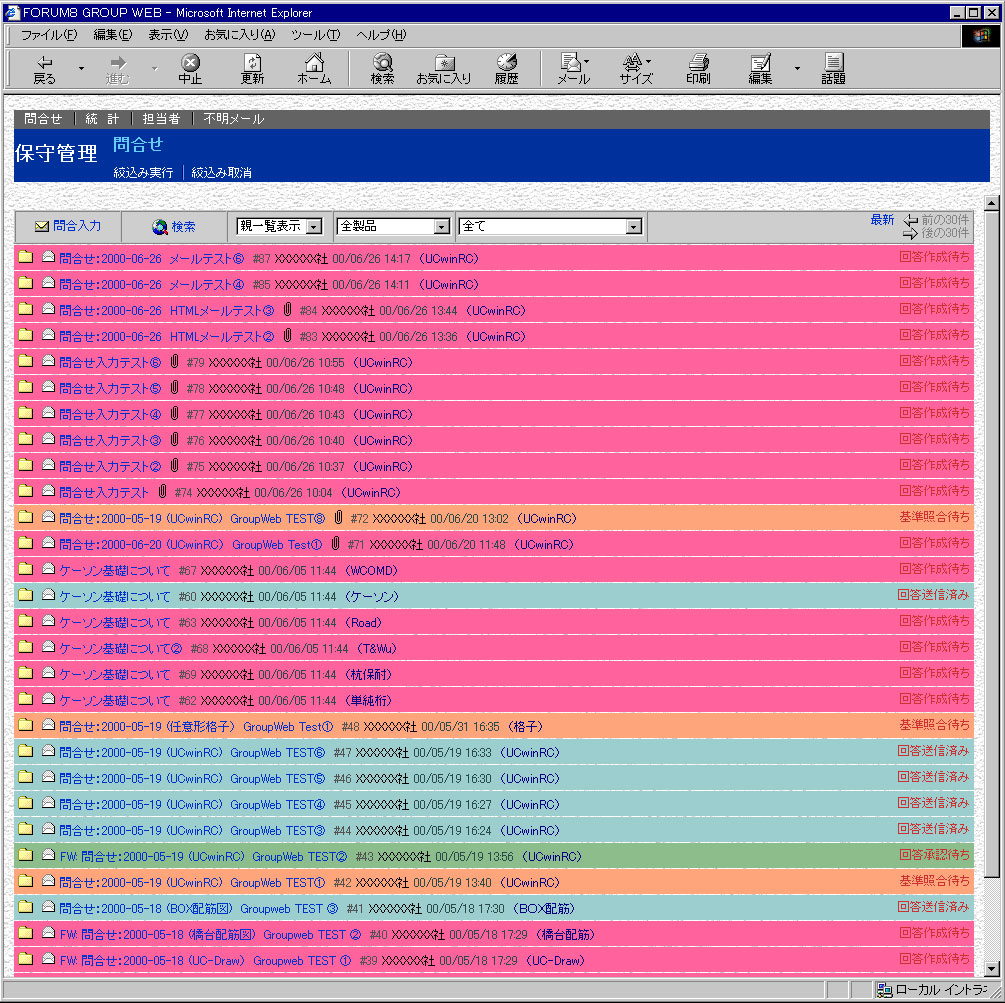
Task: Click the 絞込み実行 link
Action: pos(143,173)
